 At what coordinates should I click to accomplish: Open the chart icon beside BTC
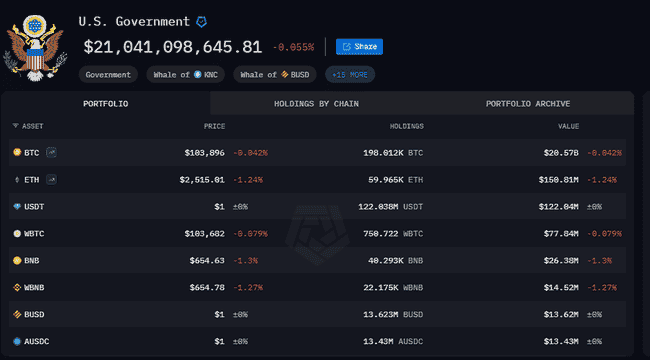point(51,153)
